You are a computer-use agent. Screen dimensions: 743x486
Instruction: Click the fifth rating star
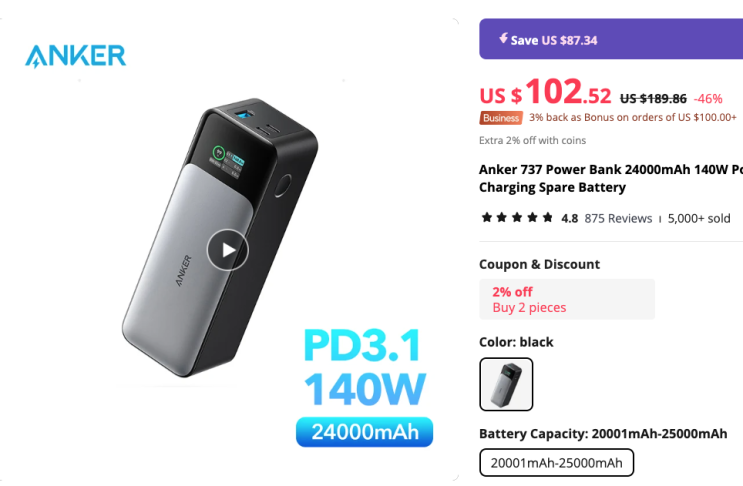point(548,217)
